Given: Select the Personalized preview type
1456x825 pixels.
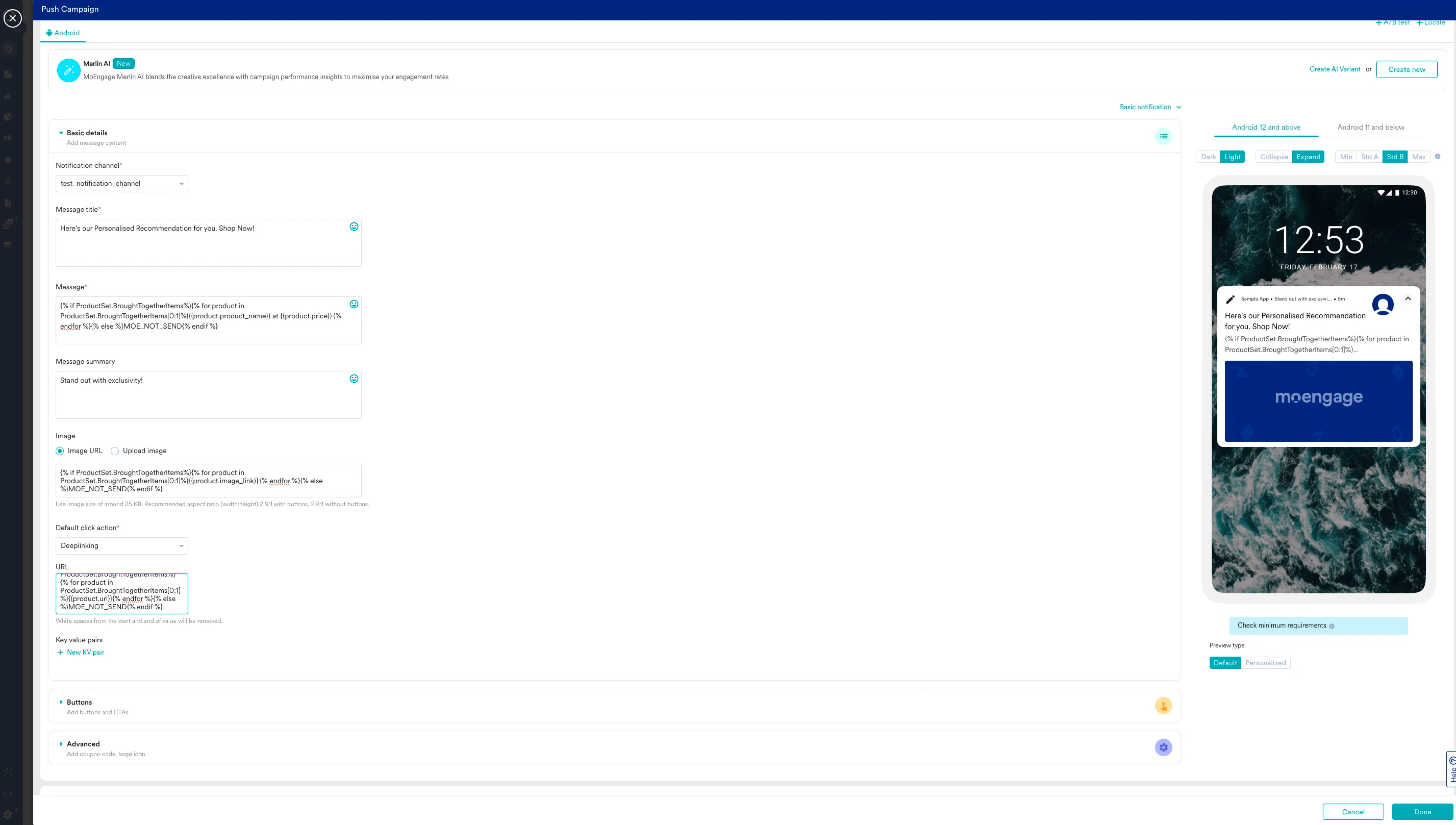Looking at the screenshot, I should (1265, 663).
